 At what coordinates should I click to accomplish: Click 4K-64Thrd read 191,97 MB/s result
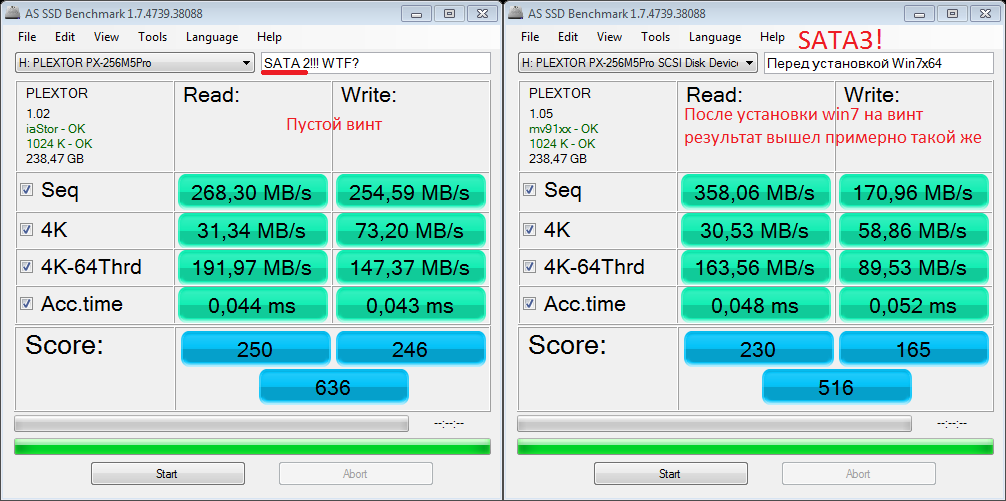point(253,267)
